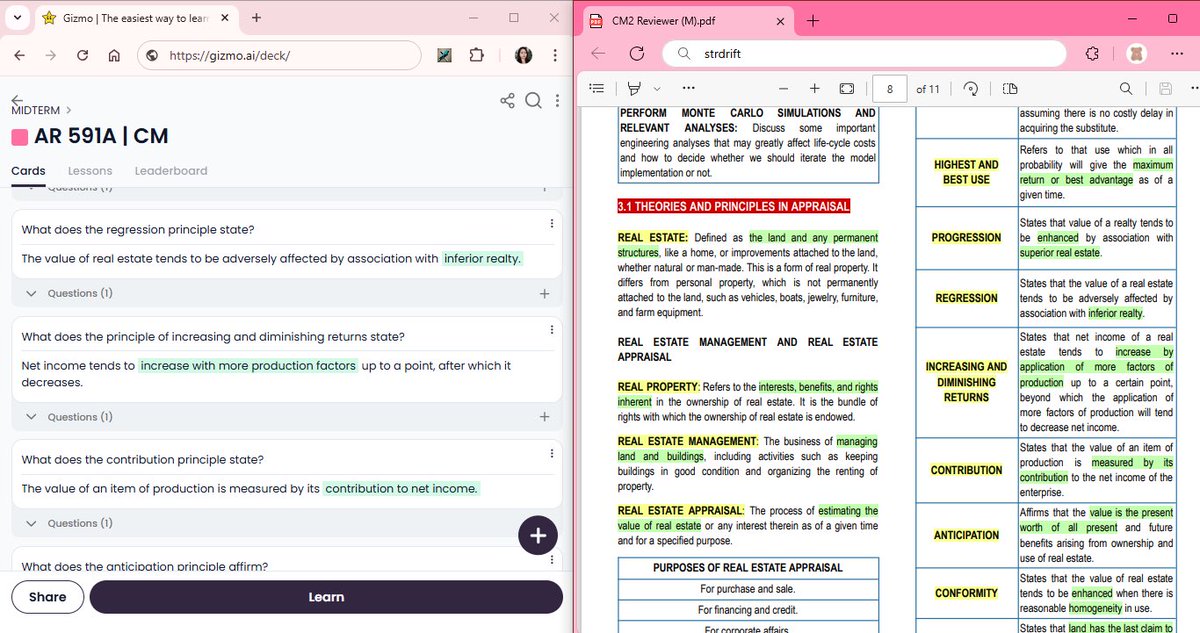
Task: Start the Learn session
Action: (326, 597)
